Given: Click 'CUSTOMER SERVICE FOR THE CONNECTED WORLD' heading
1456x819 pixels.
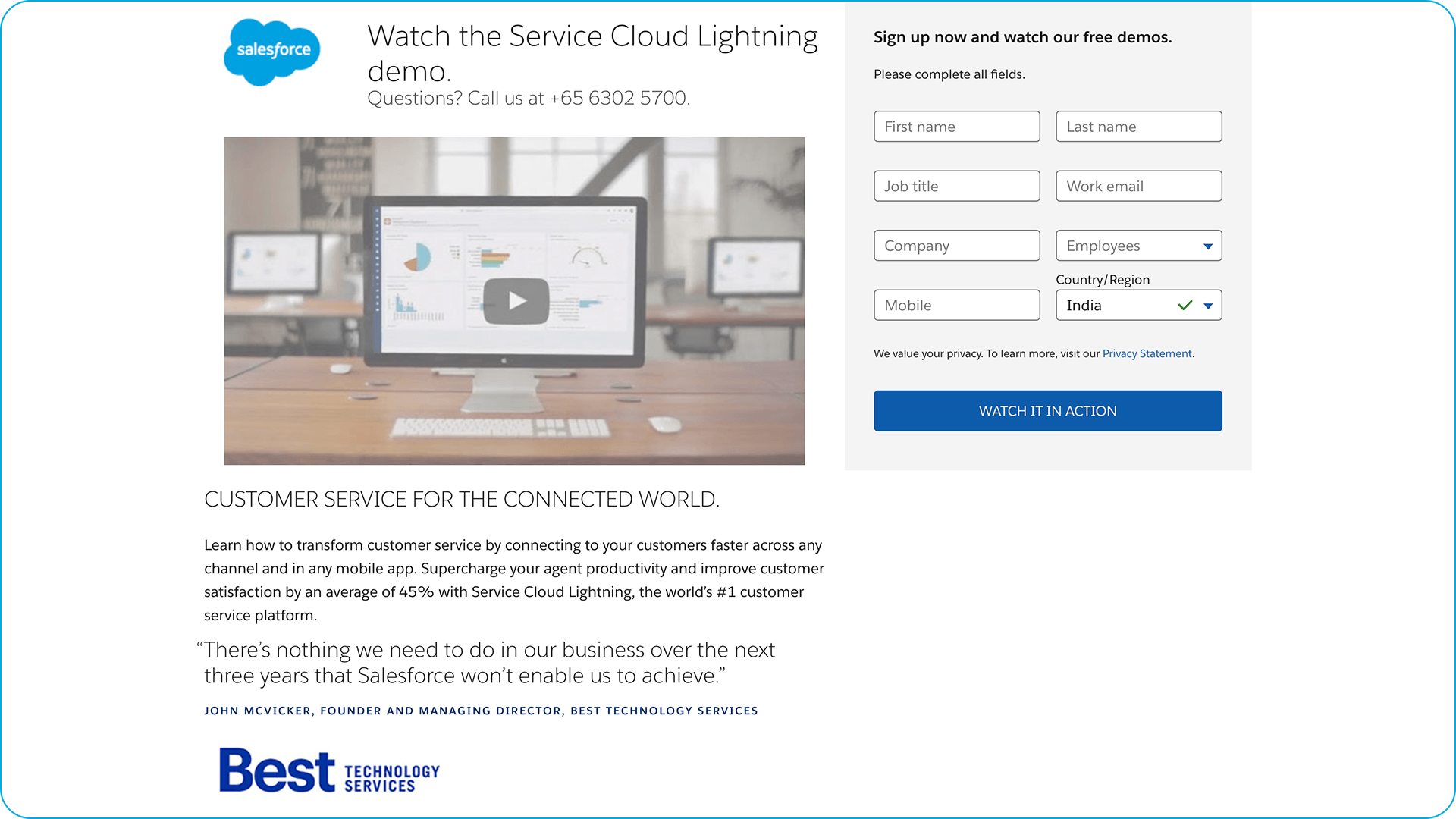Looking at the screenshot, I should tap(462, 499).
